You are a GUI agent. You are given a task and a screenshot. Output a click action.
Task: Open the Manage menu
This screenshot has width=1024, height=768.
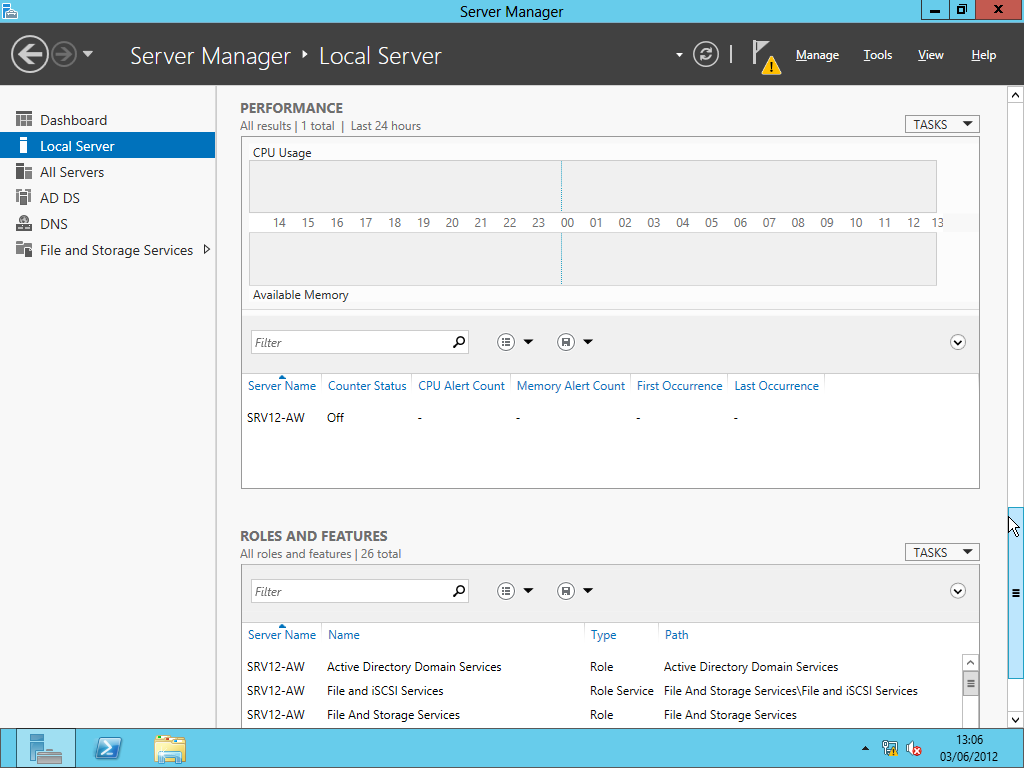point(817,55)
